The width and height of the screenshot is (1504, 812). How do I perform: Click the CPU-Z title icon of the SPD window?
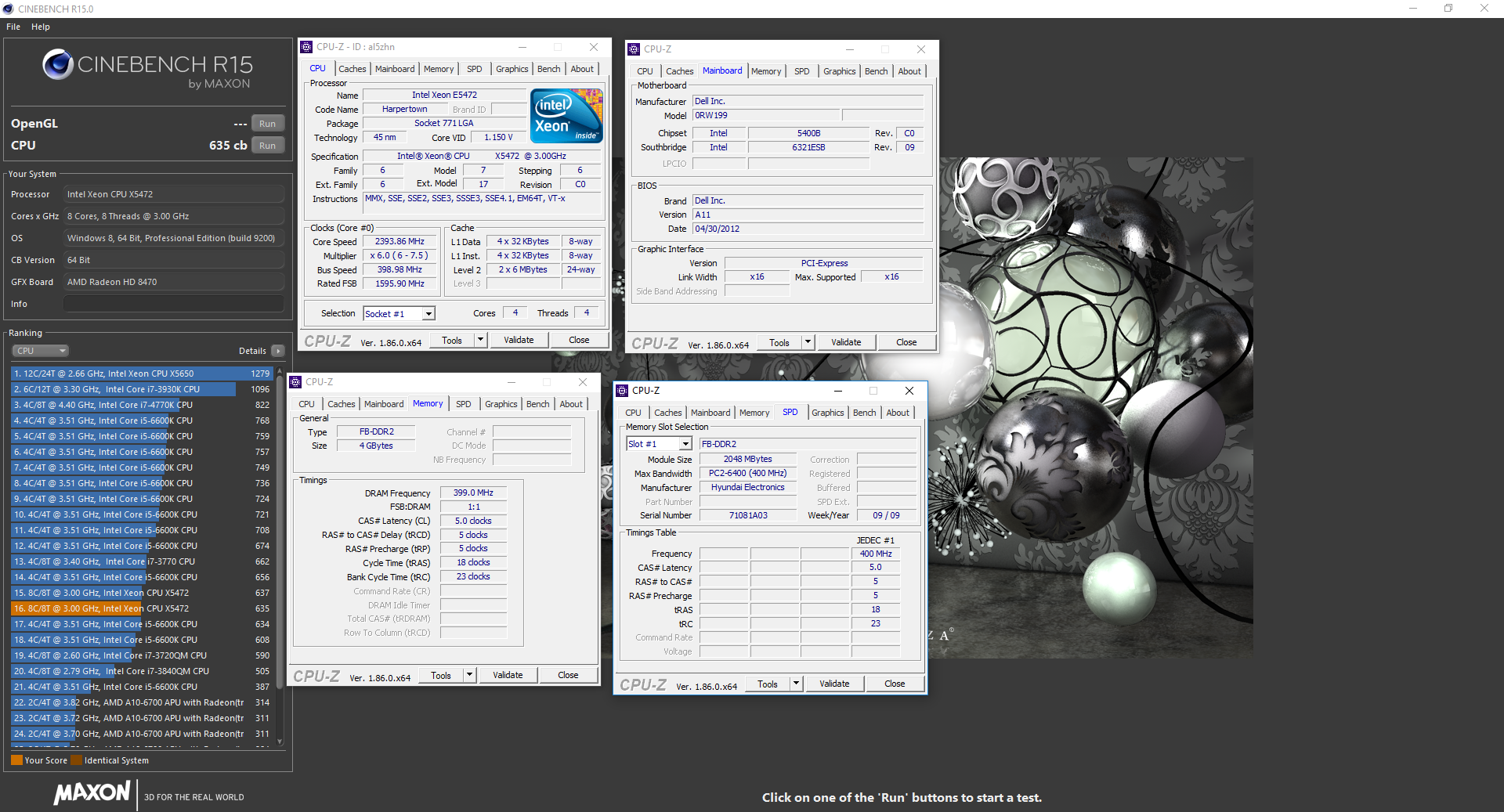coord(623,391)
